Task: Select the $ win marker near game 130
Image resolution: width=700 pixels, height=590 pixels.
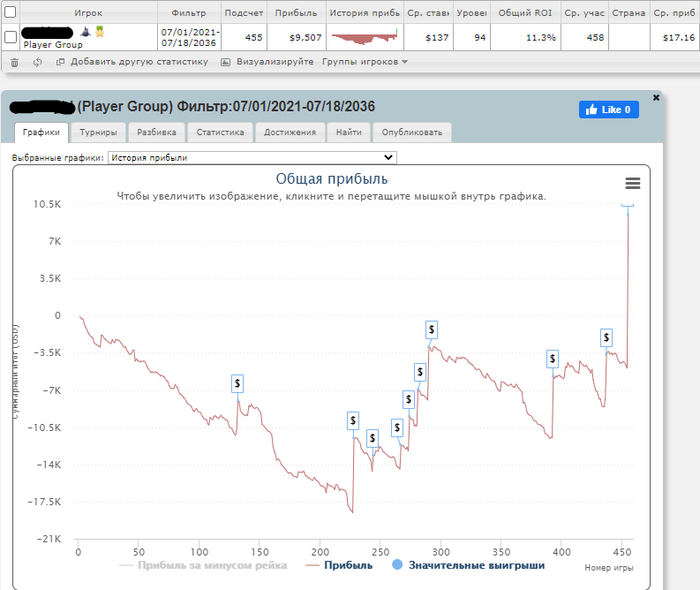Action: (238, 383)
